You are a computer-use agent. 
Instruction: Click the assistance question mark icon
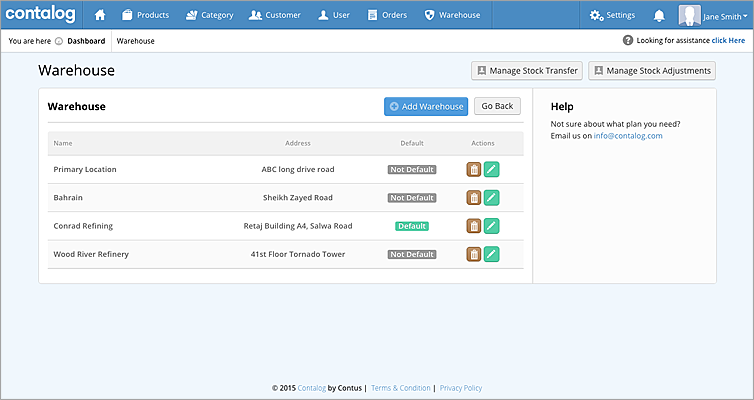(x=628, y=40)
